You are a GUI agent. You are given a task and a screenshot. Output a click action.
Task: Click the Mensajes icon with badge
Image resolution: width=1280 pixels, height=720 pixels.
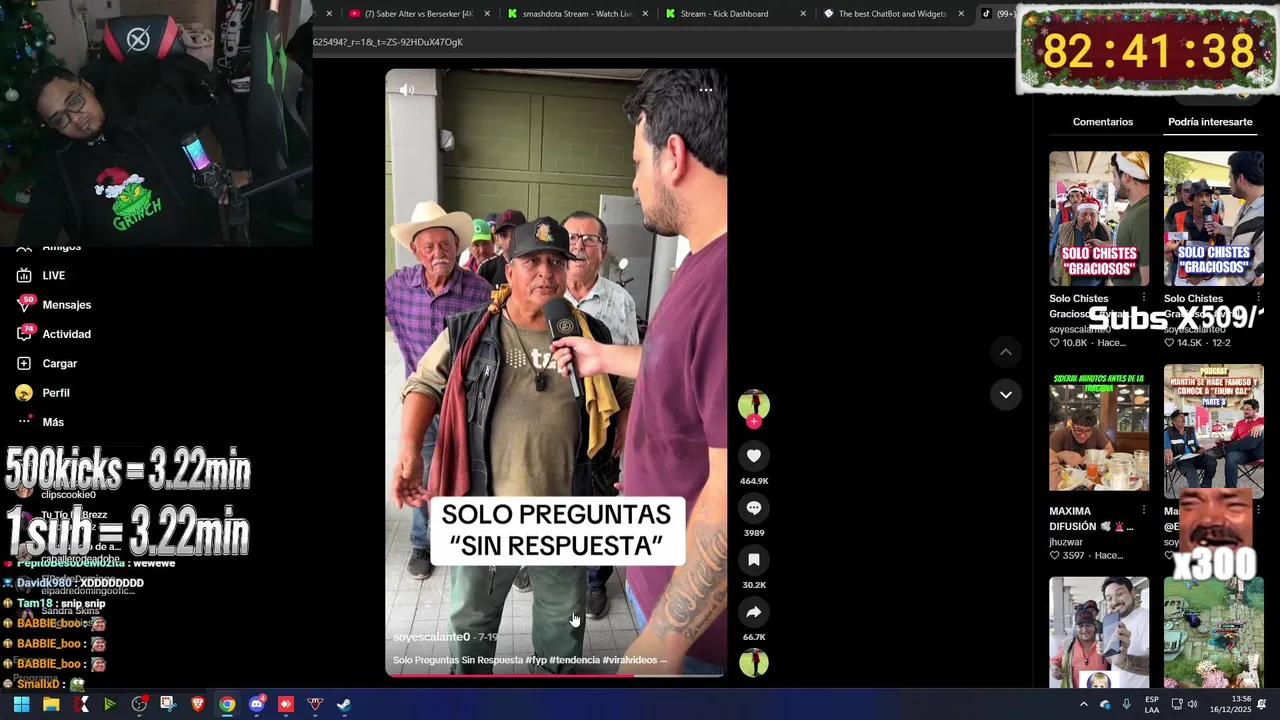[25, 304]
